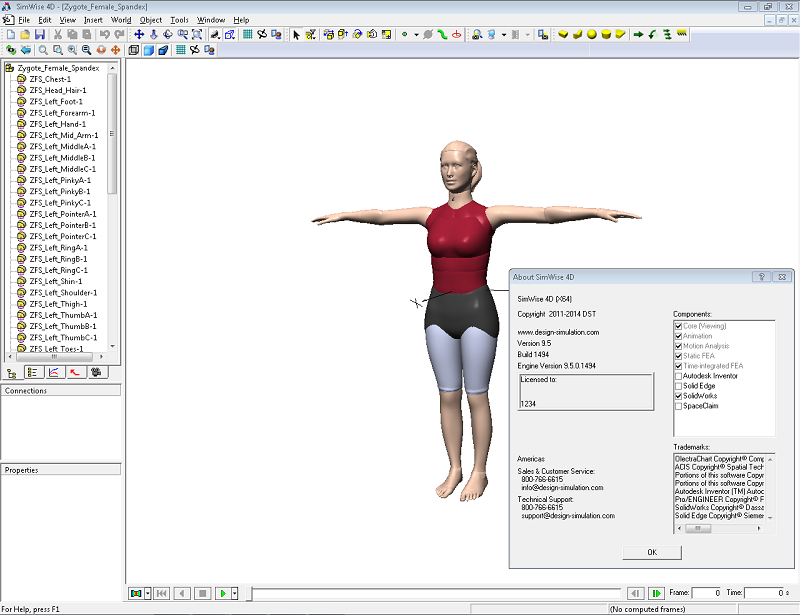Click the Save file toolbar icon

pos(40,34)
